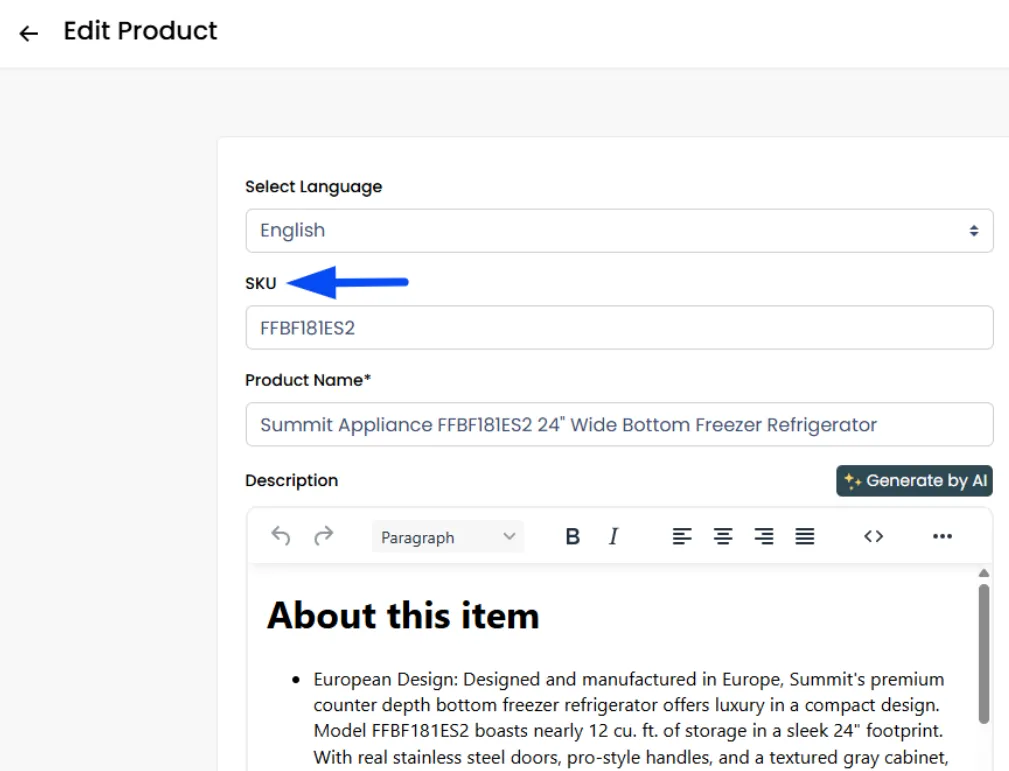Redo the last edit in editor

(x=324, y=536)
